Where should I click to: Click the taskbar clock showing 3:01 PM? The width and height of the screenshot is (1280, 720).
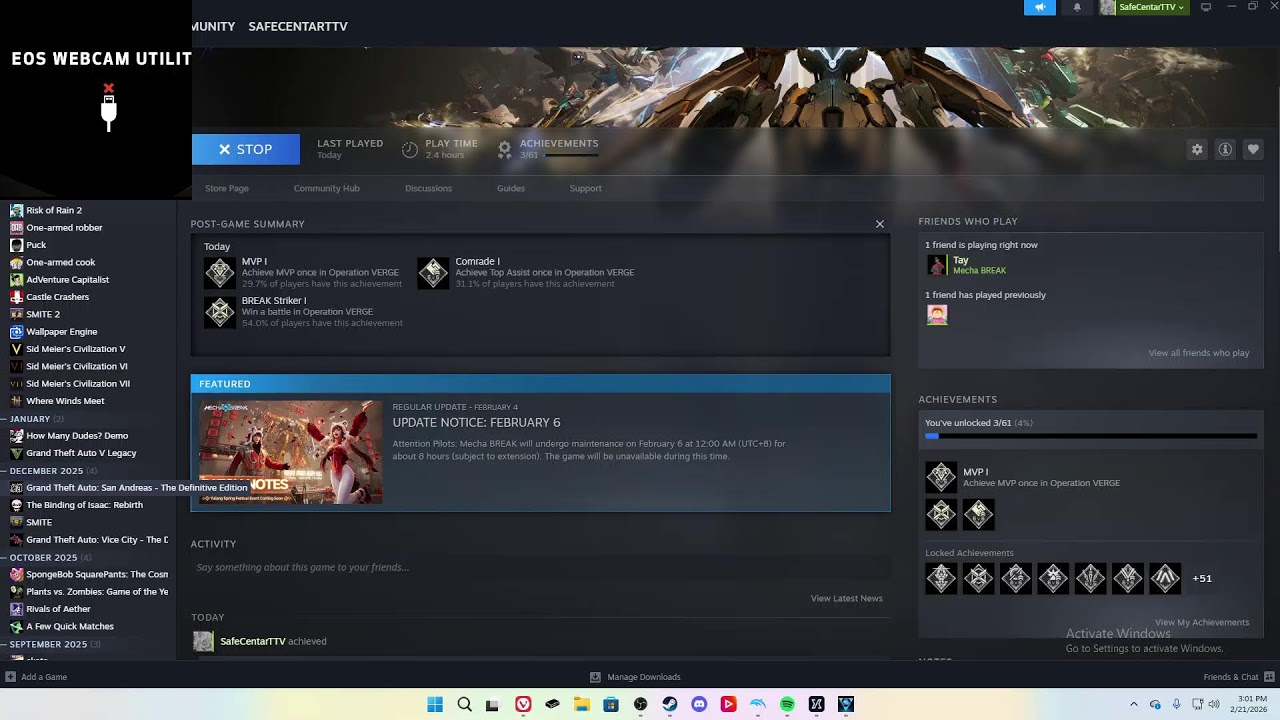[x=1251, y=704]
